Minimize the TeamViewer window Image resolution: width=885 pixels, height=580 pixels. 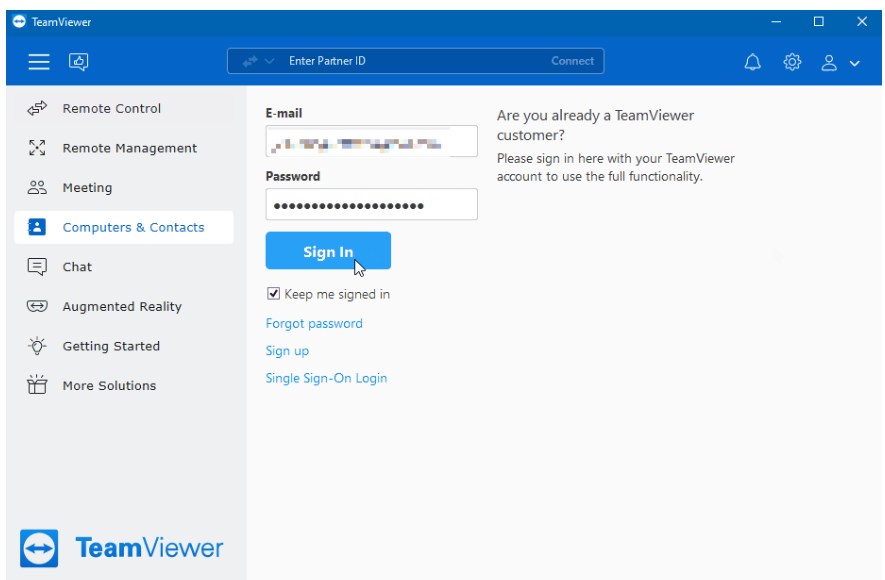pyautogui.click(x=777, y=21)
